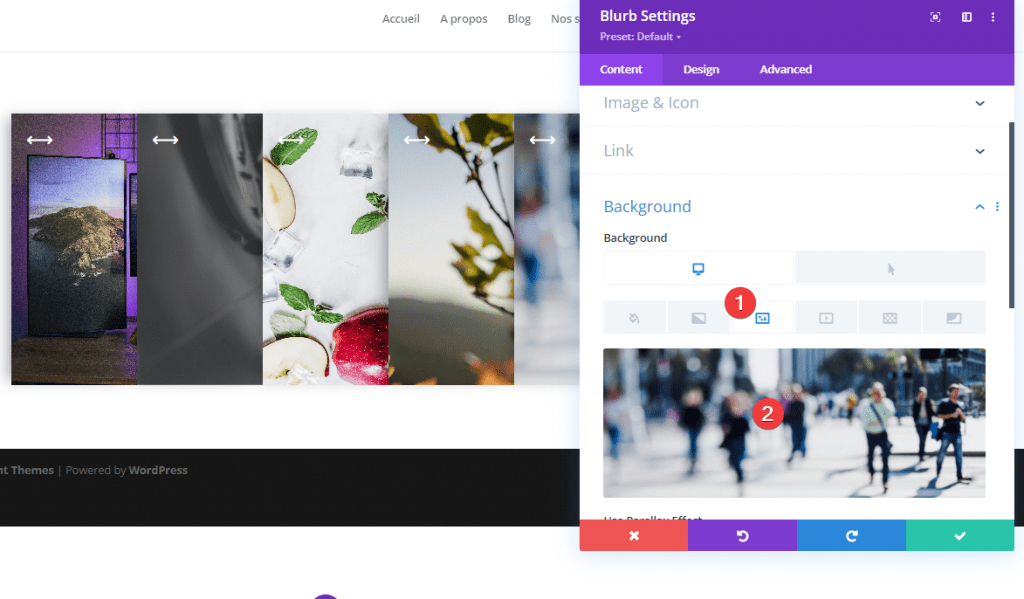The image size is (1024, 599).
Task: Open the Preset: Default dropdown
Action: point(640,37)
